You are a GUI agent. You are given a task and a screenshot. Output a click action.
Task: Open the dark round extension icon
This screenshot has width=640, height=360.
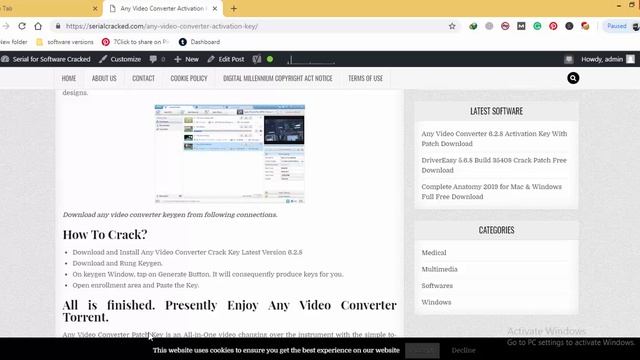(x=569, y=26)
